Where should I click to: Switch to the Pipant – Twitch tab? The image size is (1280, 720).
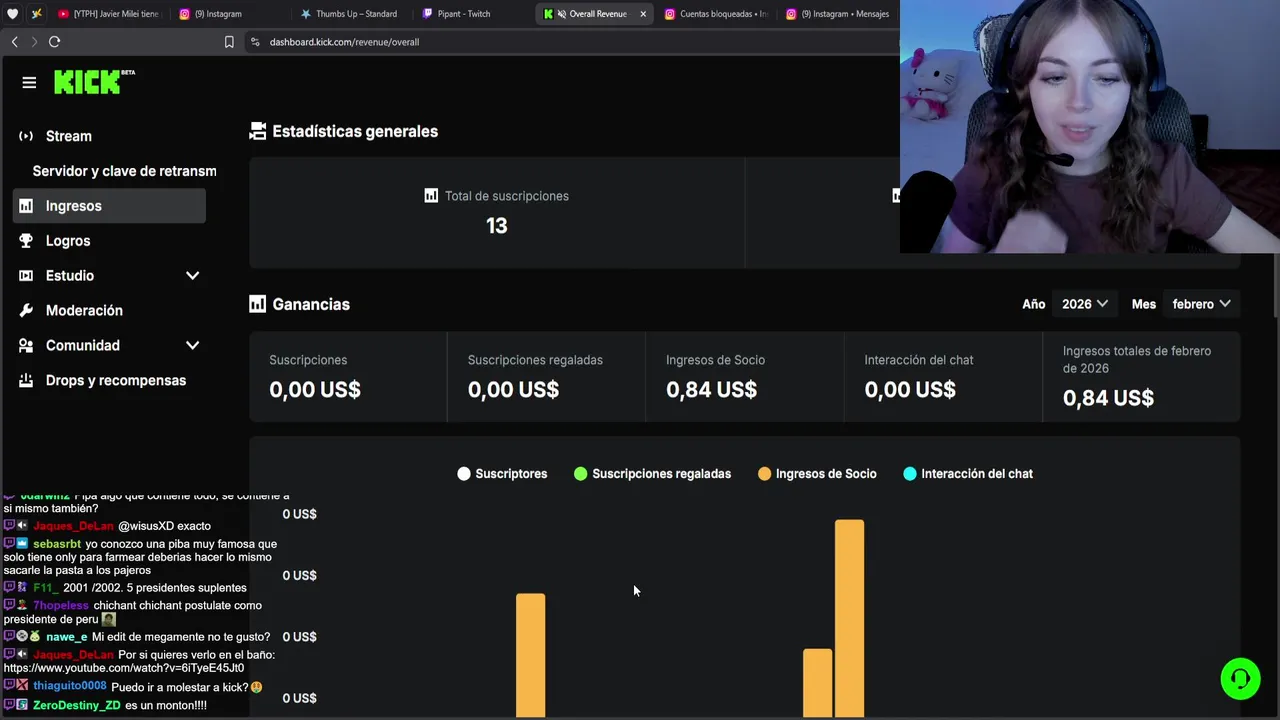[472, 14]
